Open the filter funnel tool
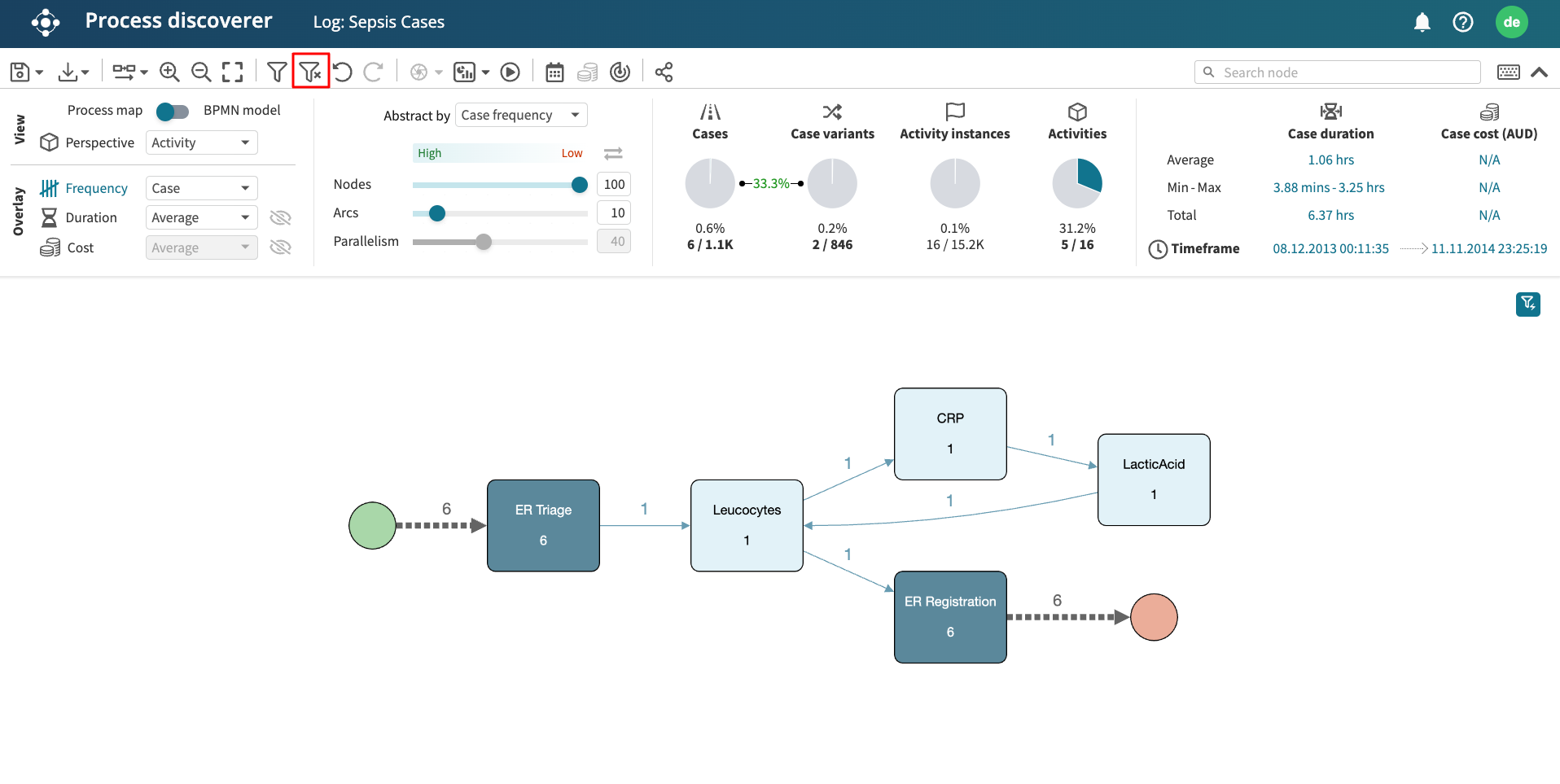This screenshot has height=784, width=1560. click(277, 72)
